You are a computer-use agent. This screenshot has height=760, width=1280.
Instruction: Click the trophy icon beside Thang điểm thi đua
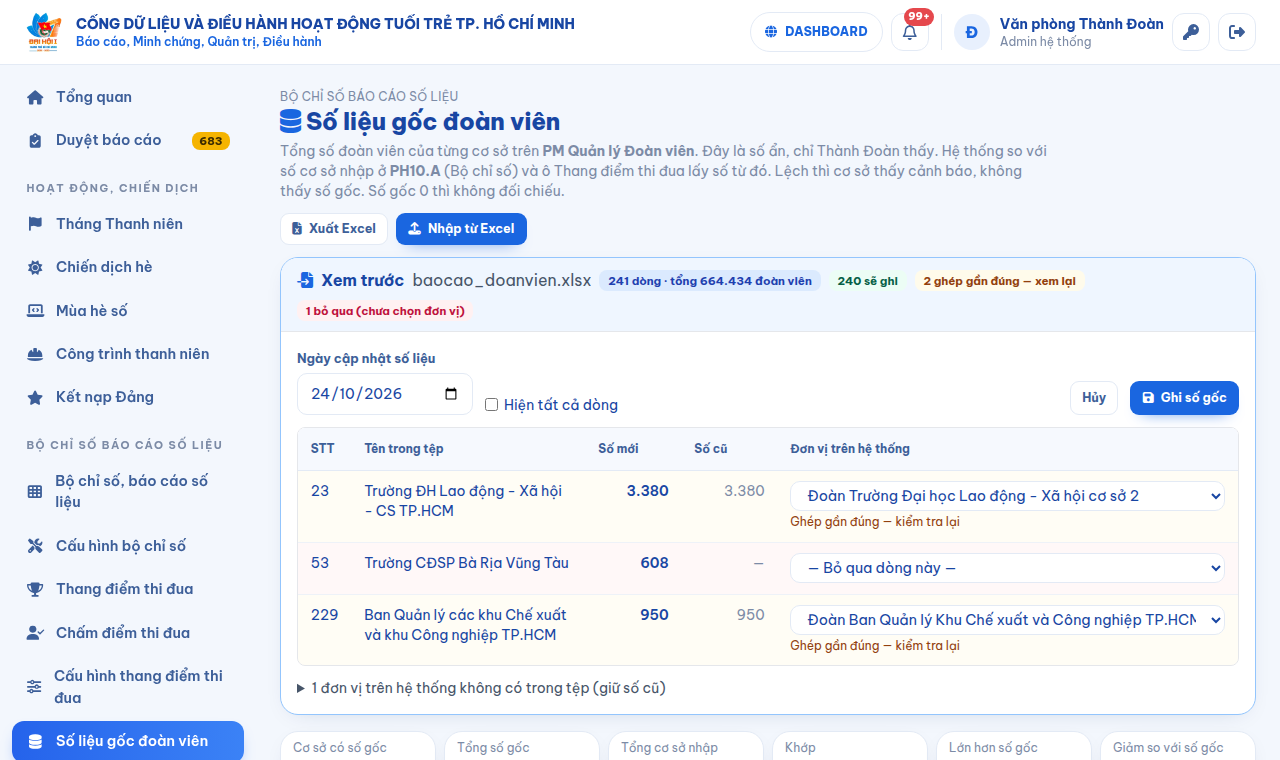35,589
